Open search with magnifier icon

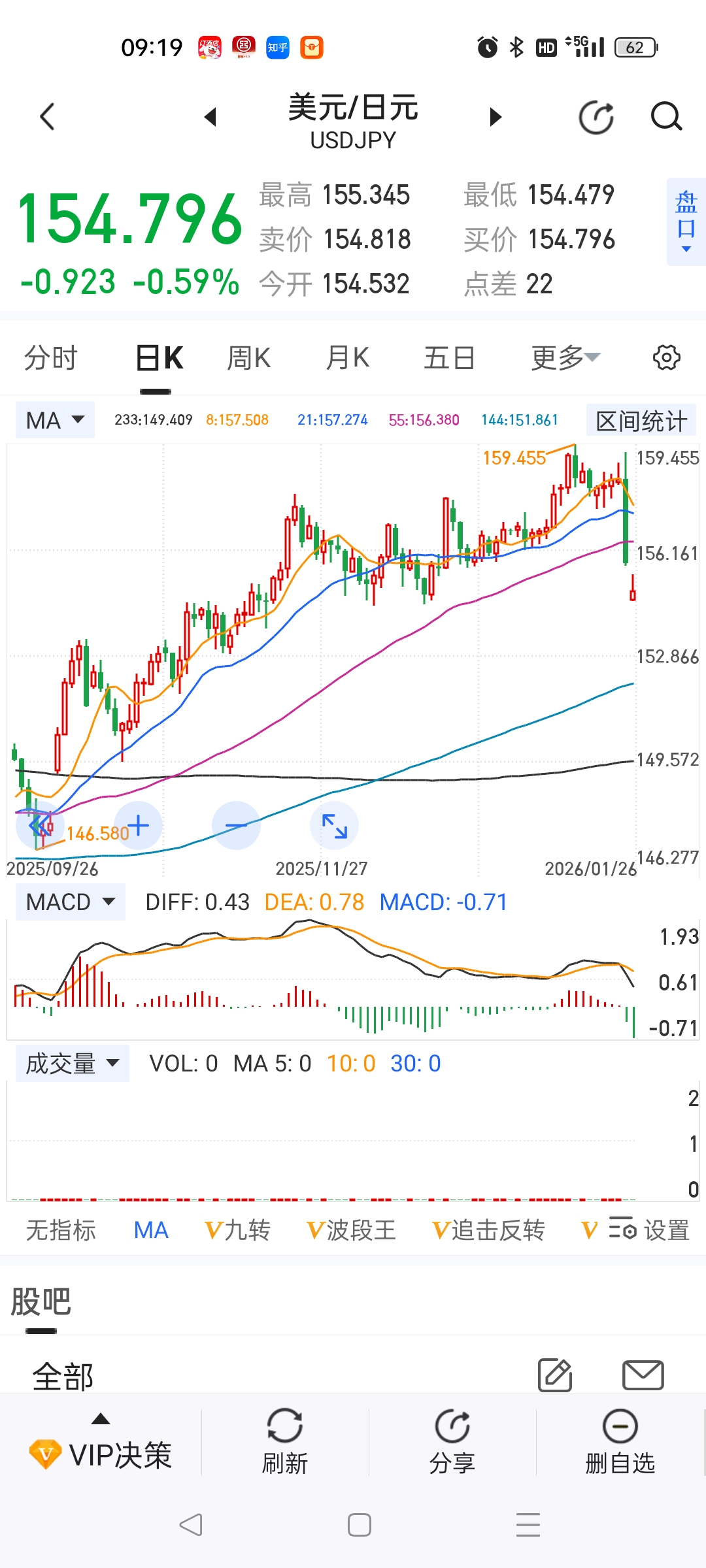coord(666,118)
